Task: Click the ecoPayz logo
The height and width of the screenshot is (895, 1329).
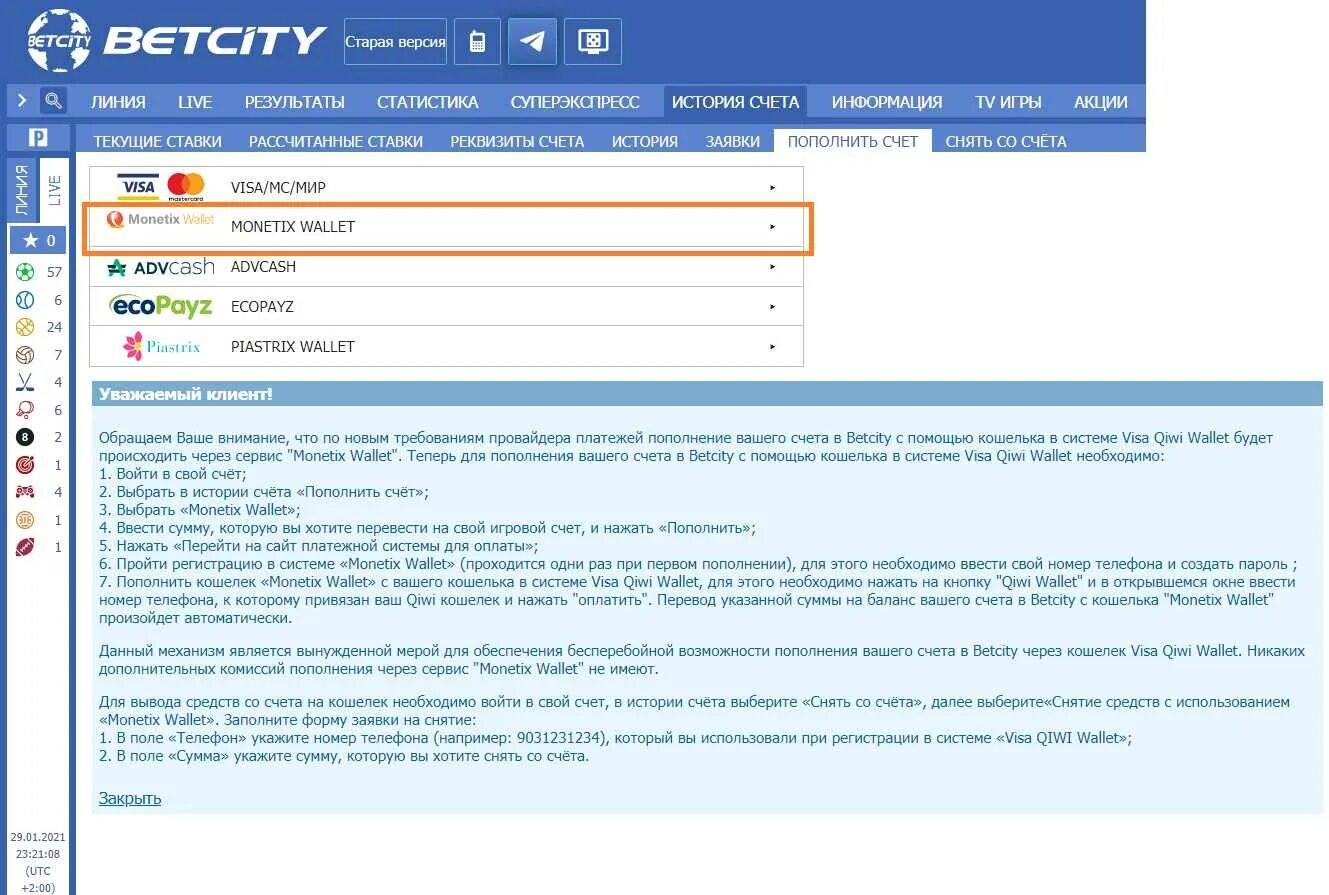Action: (x=161, y=306)
